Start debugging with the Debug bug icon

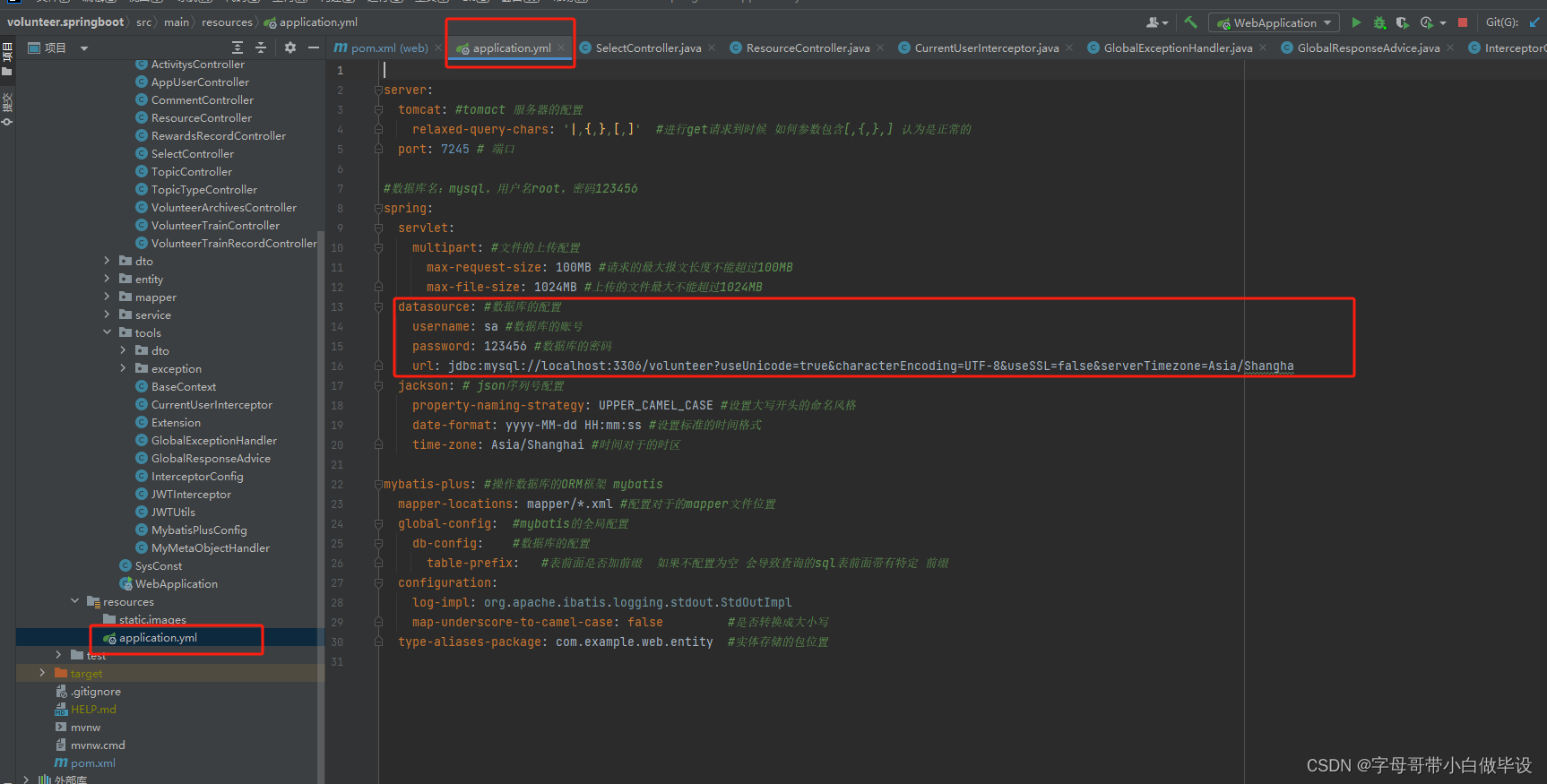coord(1379,22)
